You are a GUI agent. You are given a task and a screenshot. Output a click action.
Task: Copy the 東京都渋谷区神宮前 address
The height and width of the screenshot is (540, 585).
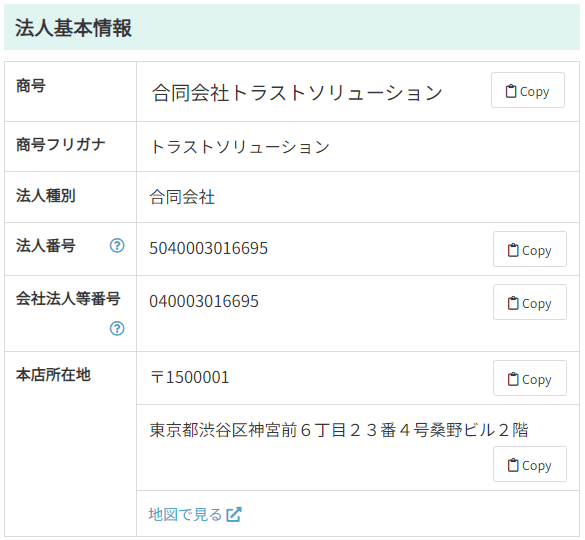tap(530, 464)
